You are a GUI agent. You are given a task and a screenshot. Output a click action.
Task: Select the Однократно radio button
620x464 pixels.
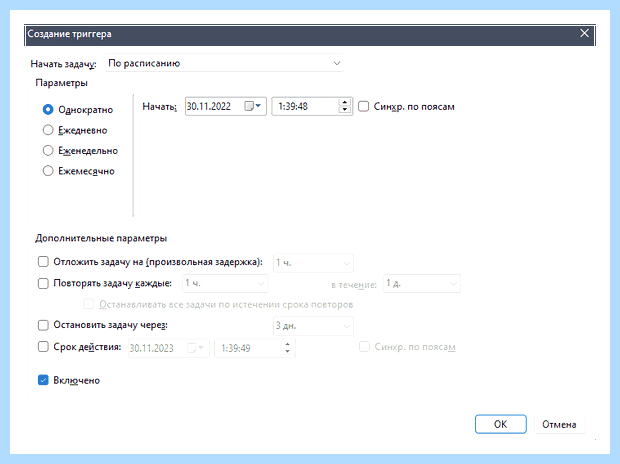(x=48, y=110)
